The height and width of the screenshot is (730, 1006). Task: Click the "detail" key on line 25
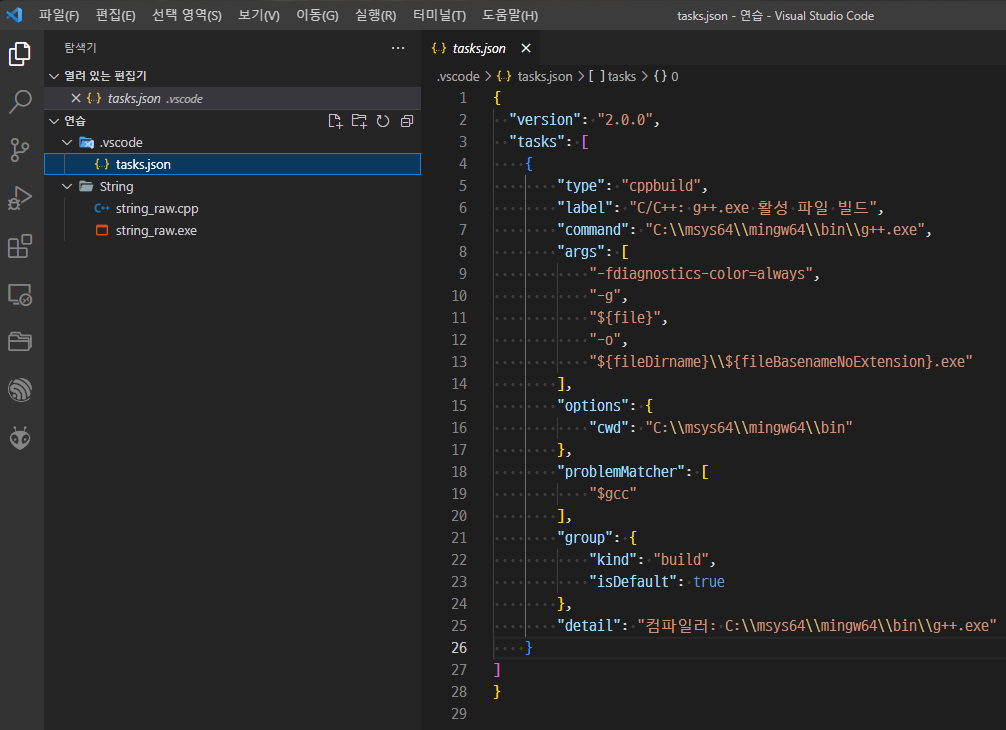coord(589,625)
